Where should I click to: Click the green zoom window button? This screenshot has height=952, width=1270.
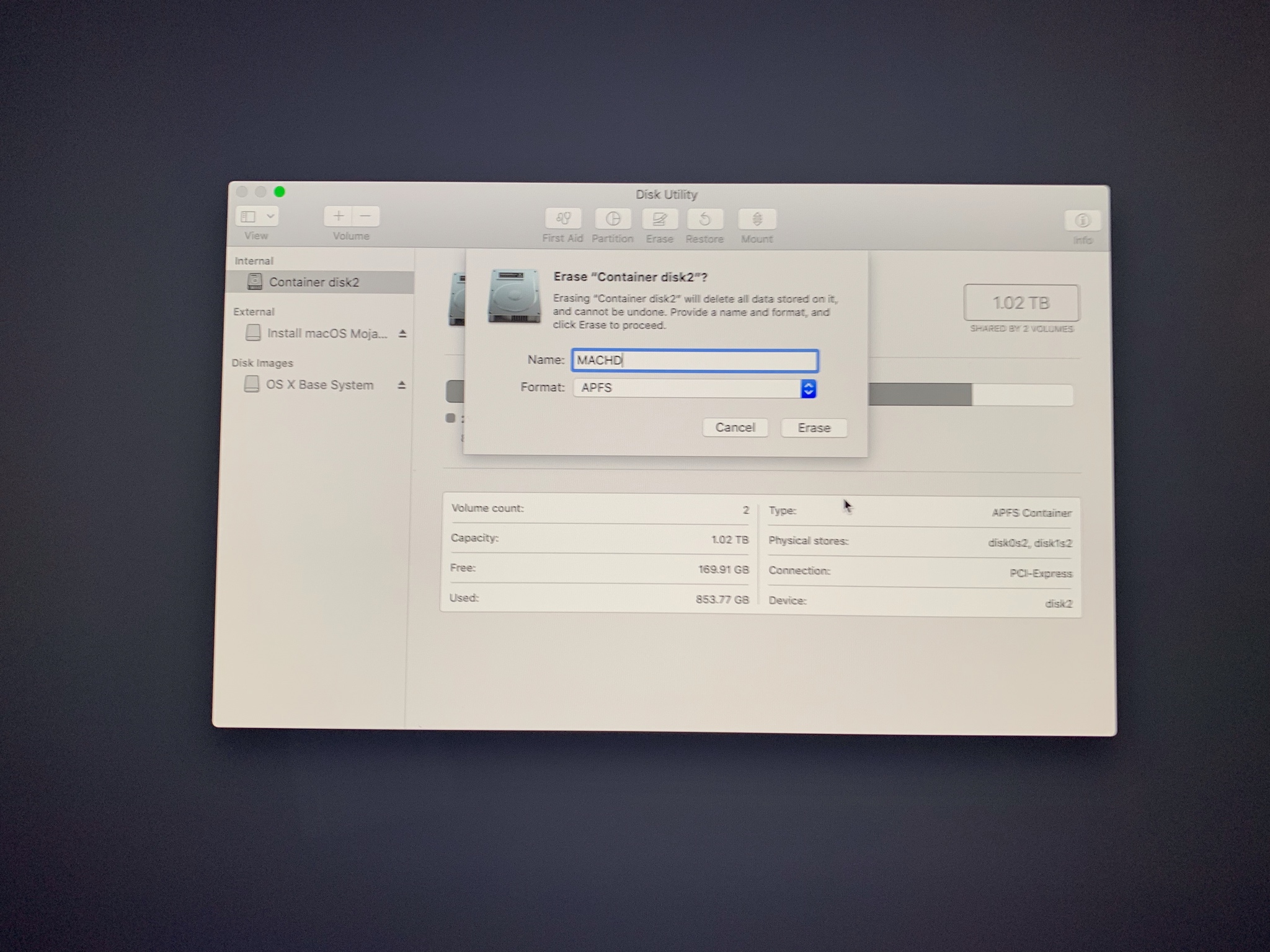click(280, 192)
